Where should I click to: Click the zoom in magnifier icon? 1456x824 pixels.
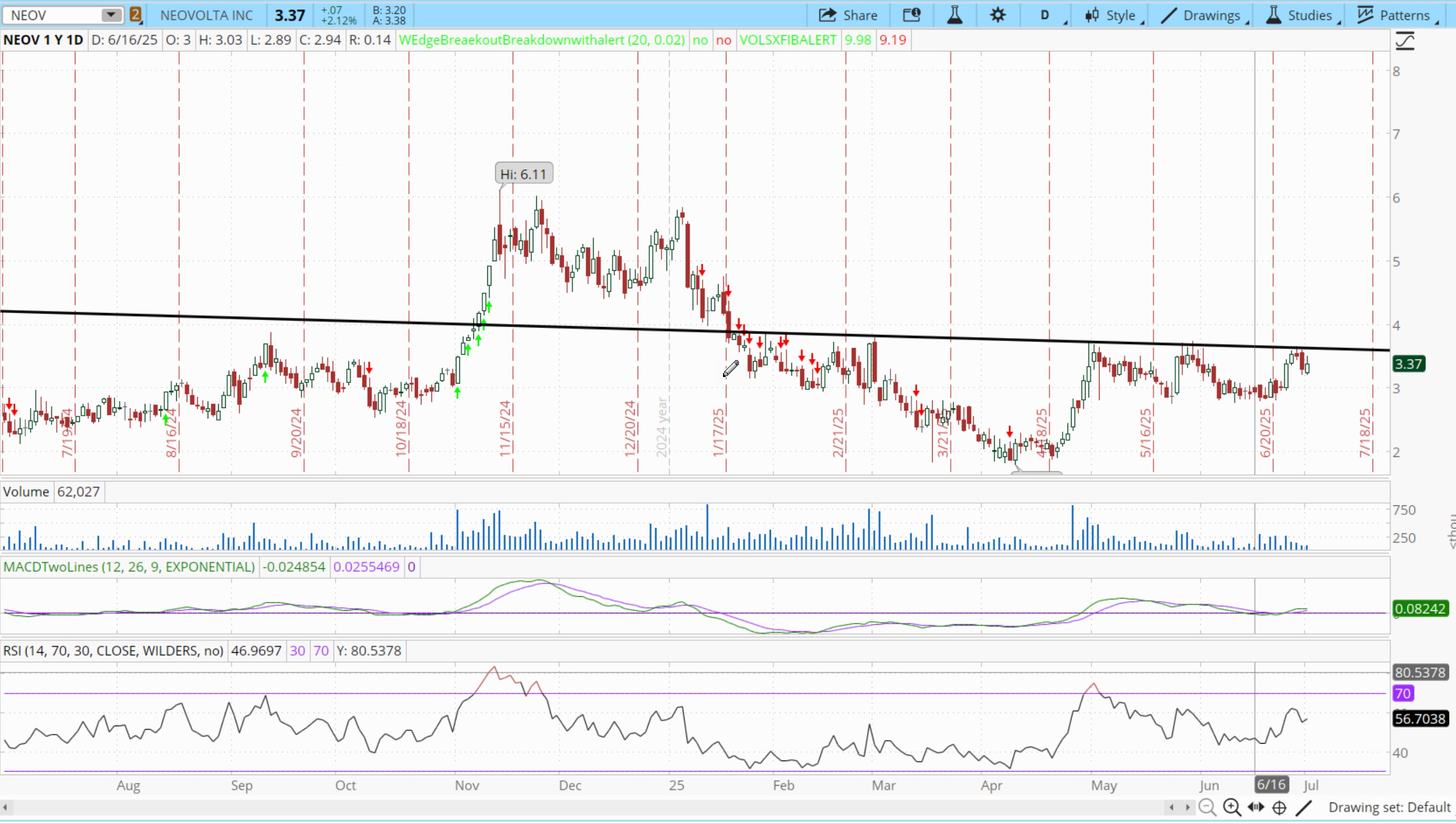click(x=1231, y=807)
